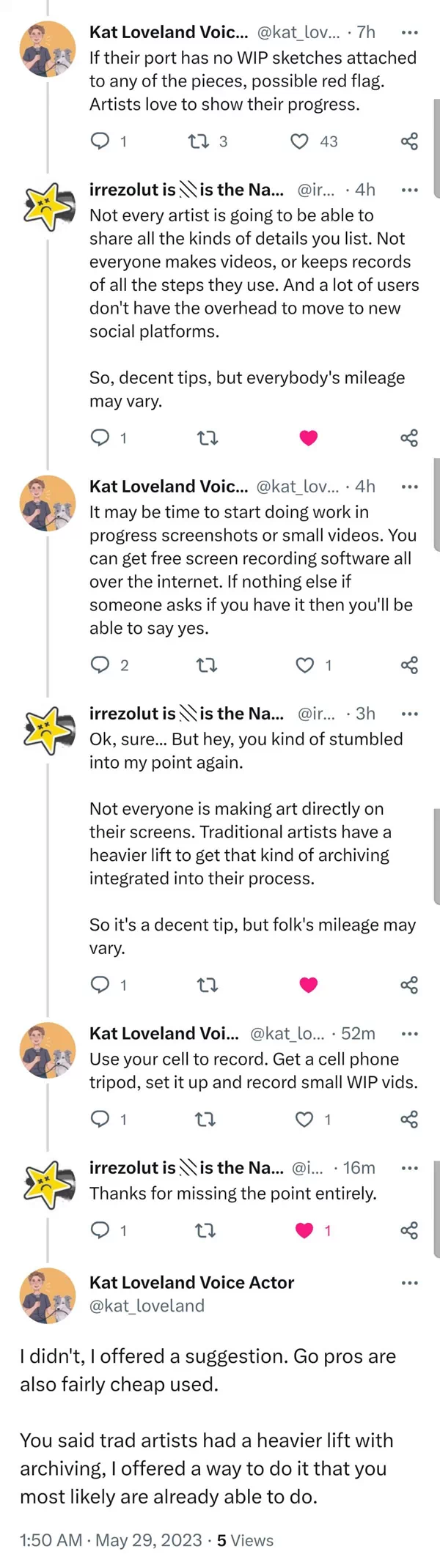
Task: Open more options on irrezolut's 4h tweet
Action: coord(409,190)
